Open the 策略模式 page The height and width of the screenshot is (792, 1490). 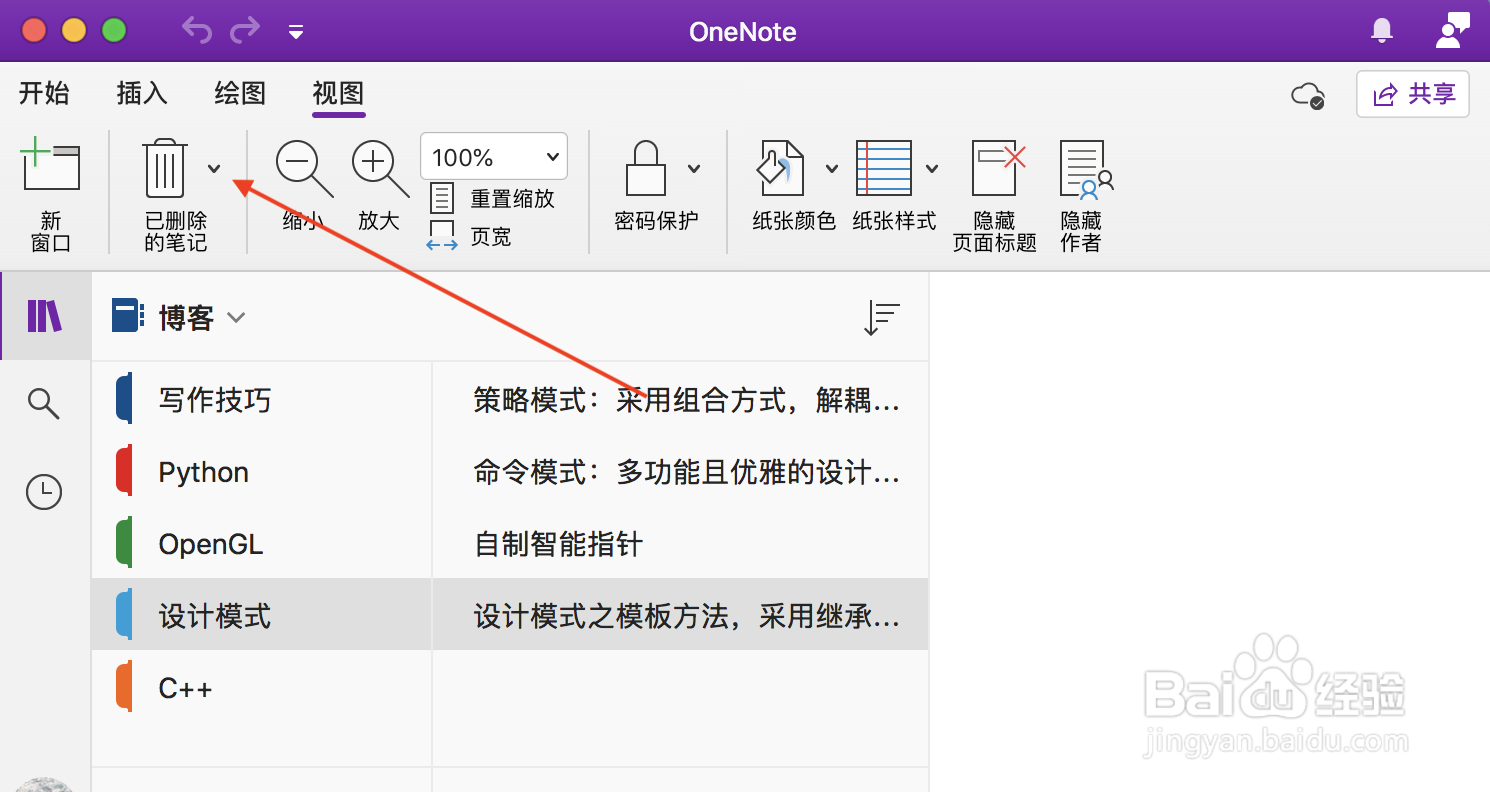(681, 400)
